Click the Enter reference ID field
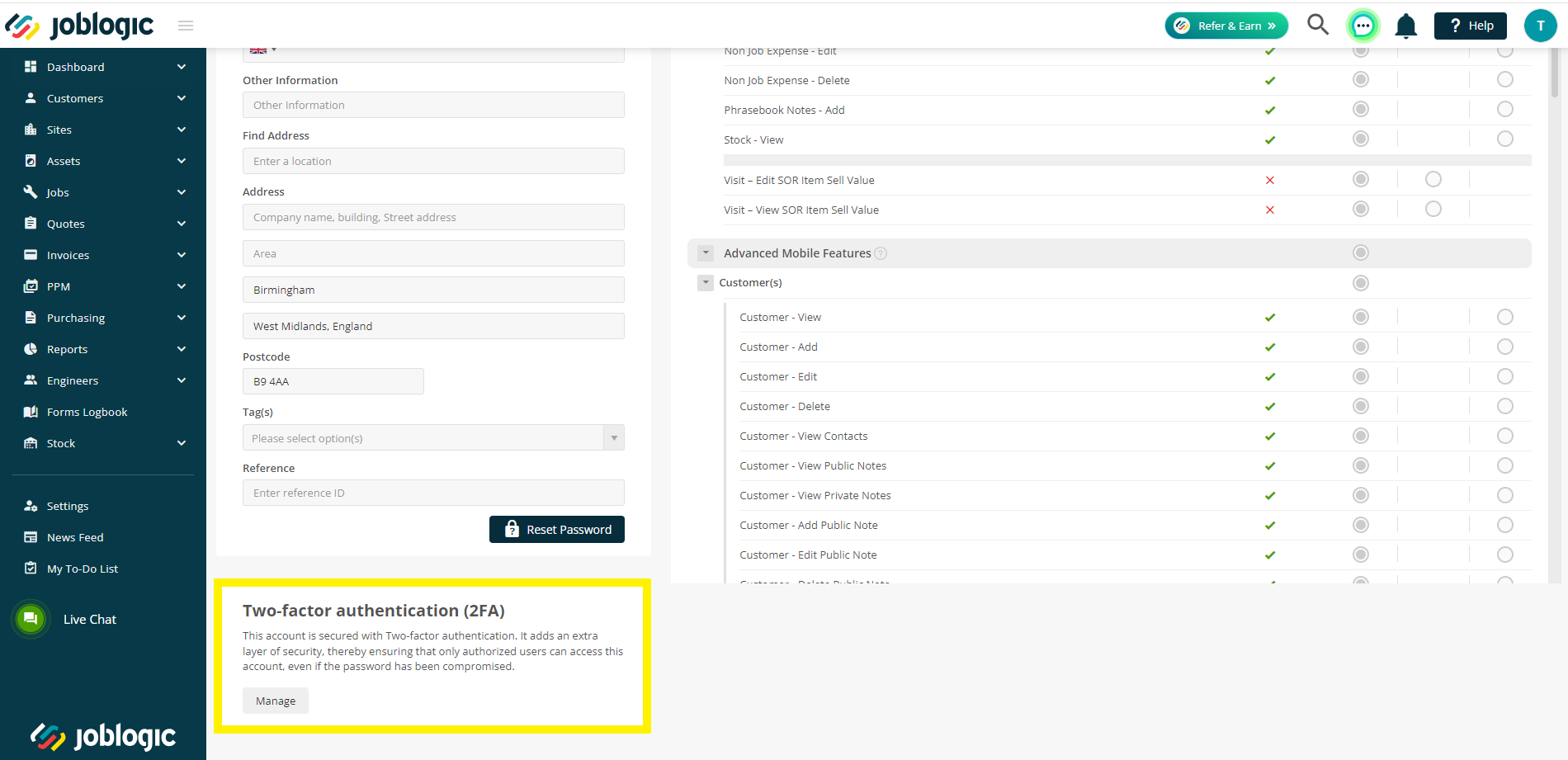The width and height of the screenshot is (1568, 760). pos(433,493)
